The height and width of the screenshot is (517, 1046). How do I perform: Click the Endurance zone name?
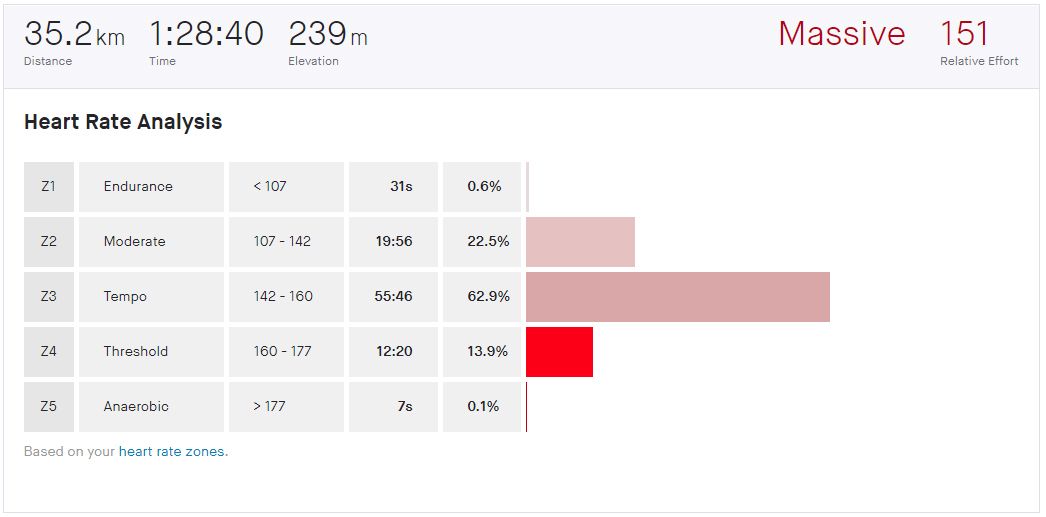pyautogui.click(x=138, y=187)
